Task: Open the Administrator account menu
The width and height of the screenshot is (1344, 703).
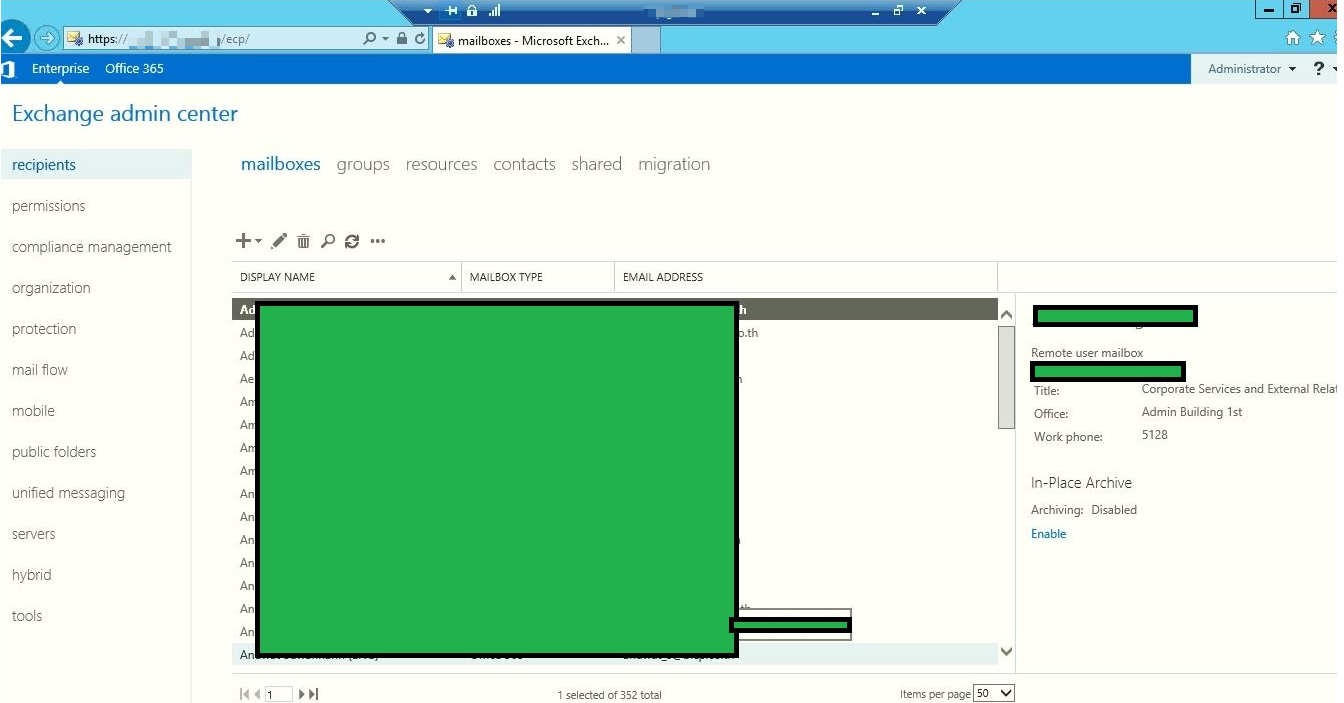Action: coord(1247,68)
